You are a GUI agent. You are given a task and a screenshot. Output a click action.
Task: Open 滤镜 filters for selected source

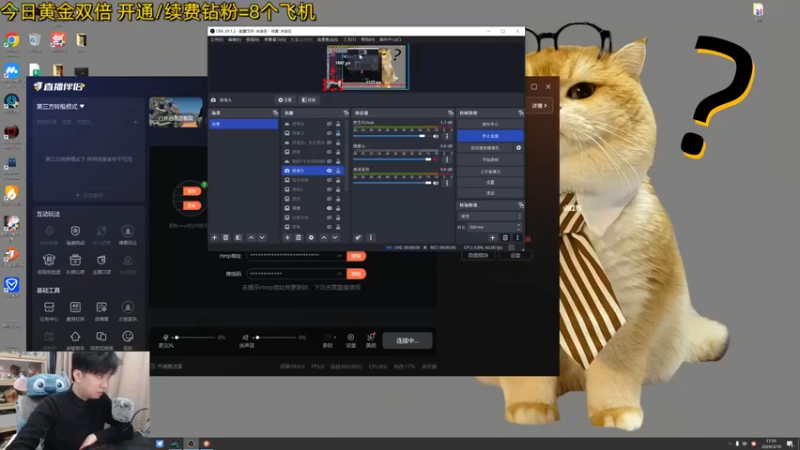coord(308,100)
